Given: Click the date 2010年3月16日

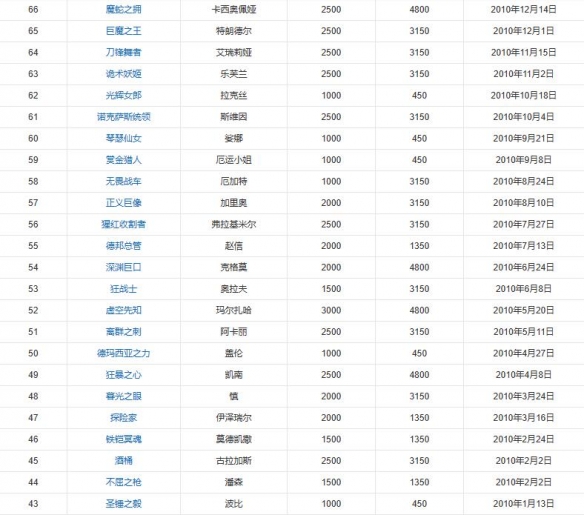Looking at the screenshot, I should [x=524, y=417].
